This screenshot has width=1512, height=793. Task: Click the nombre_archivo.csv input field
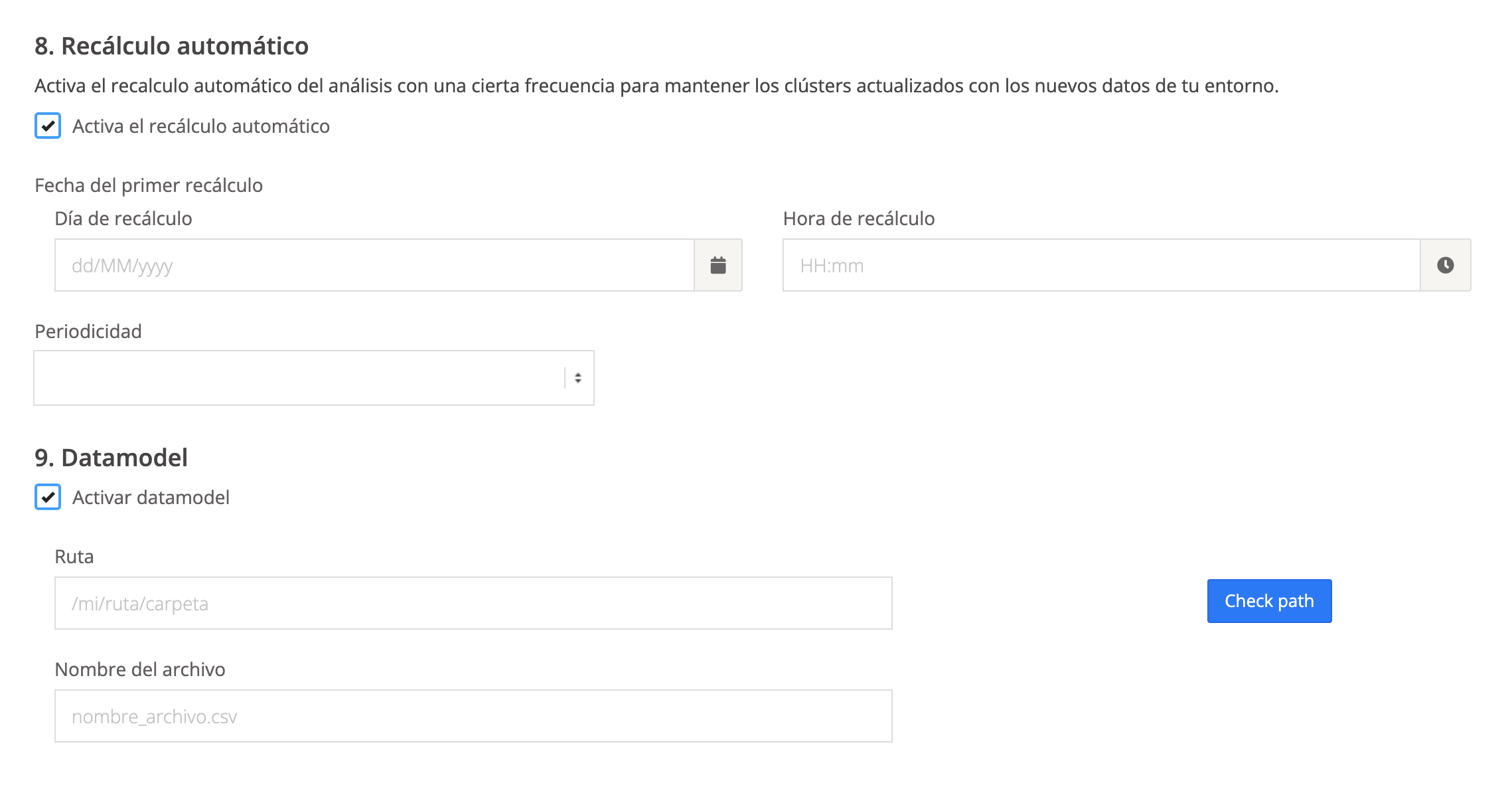tap(473, 716)
